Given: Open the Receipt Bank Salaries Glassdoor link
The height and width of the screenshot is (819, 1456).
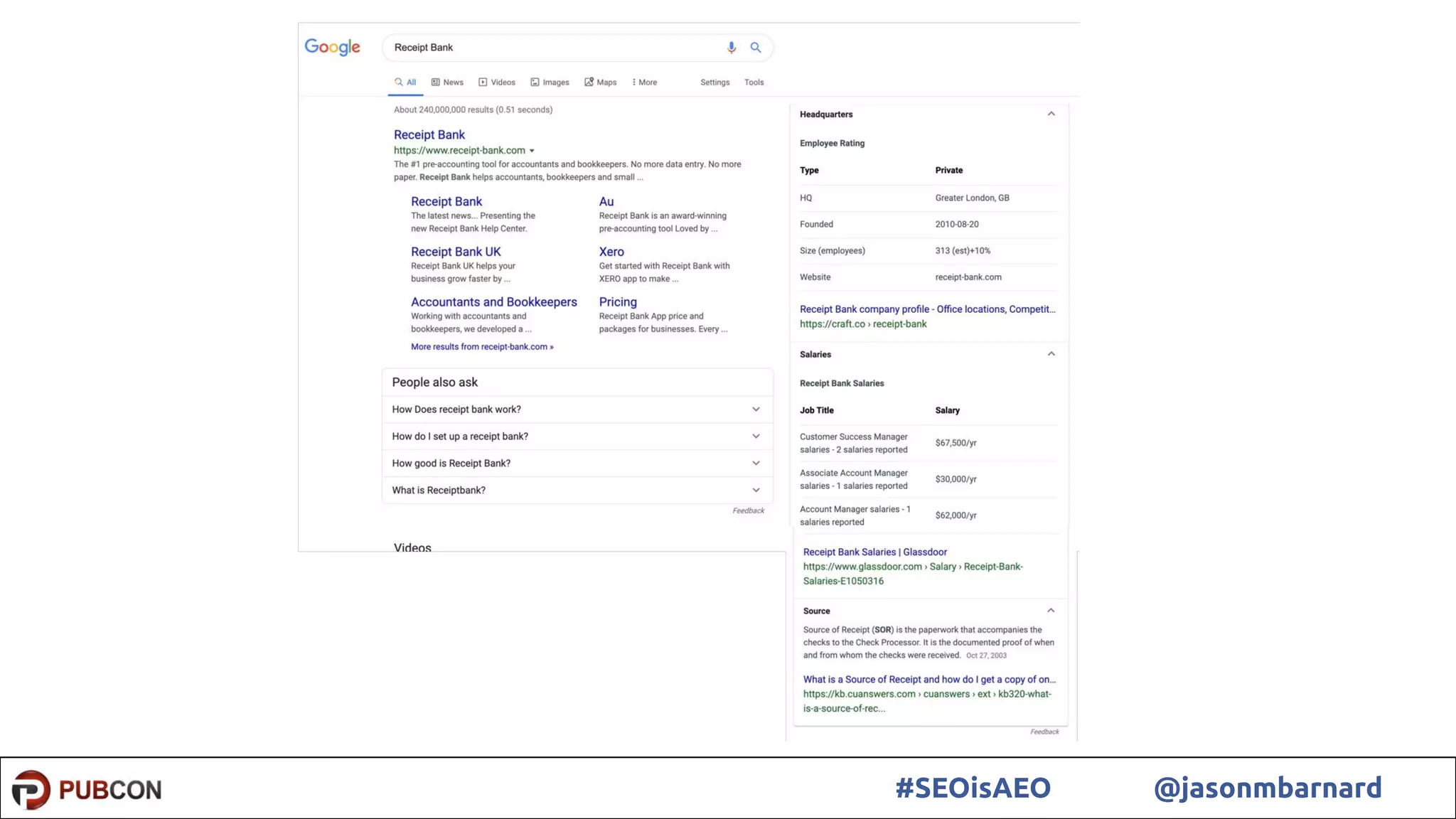Looking at the screenshot, I should coord(874,552).
